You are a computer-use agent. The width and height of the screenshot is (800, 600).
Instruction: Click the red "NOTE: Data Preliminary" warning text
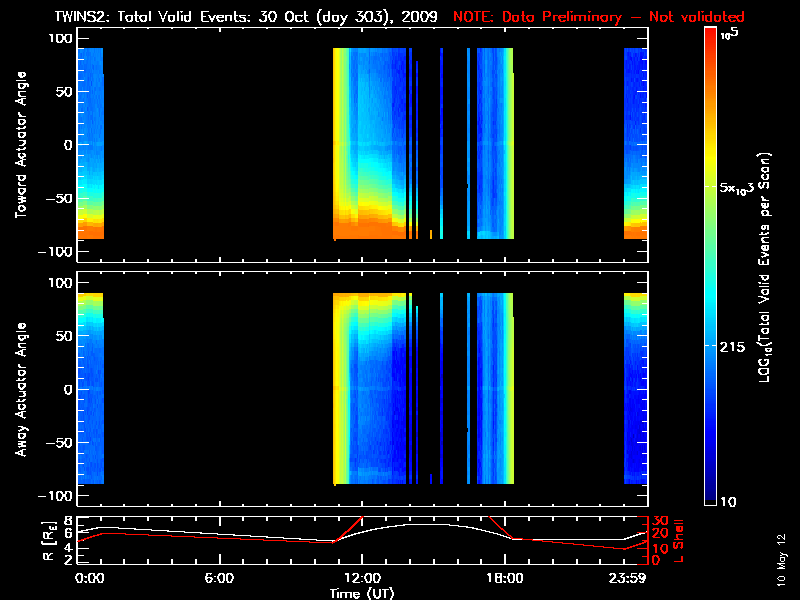click(x=600, y=15)
